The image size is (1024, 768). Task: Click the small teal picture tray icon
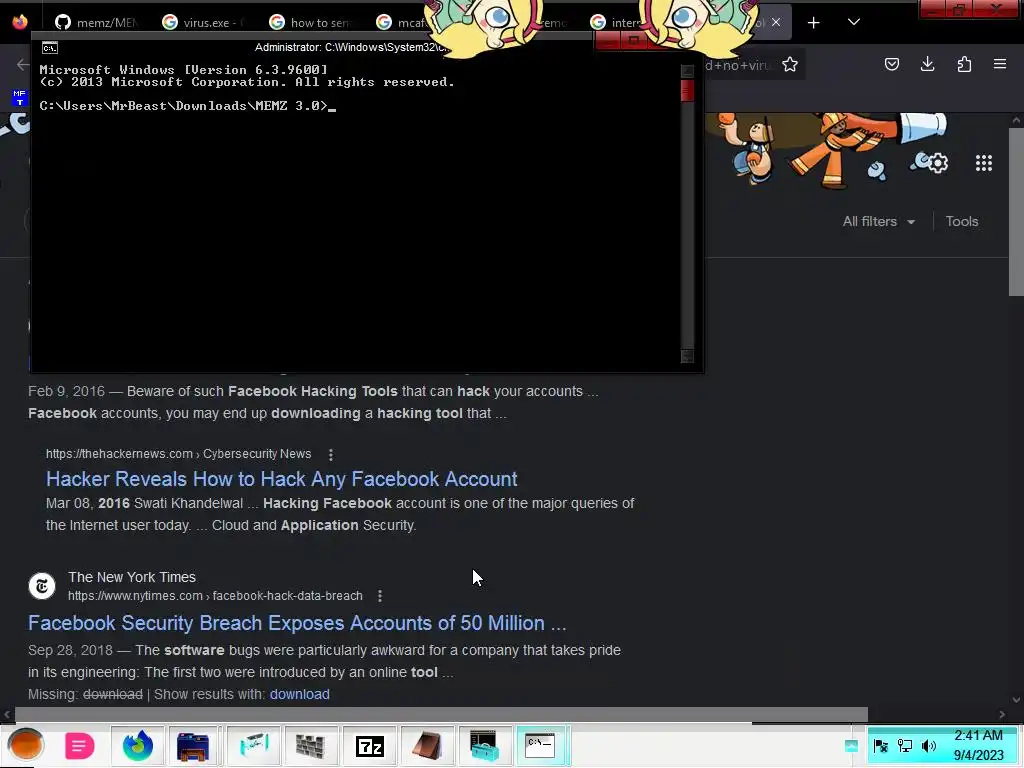(851, 746)
